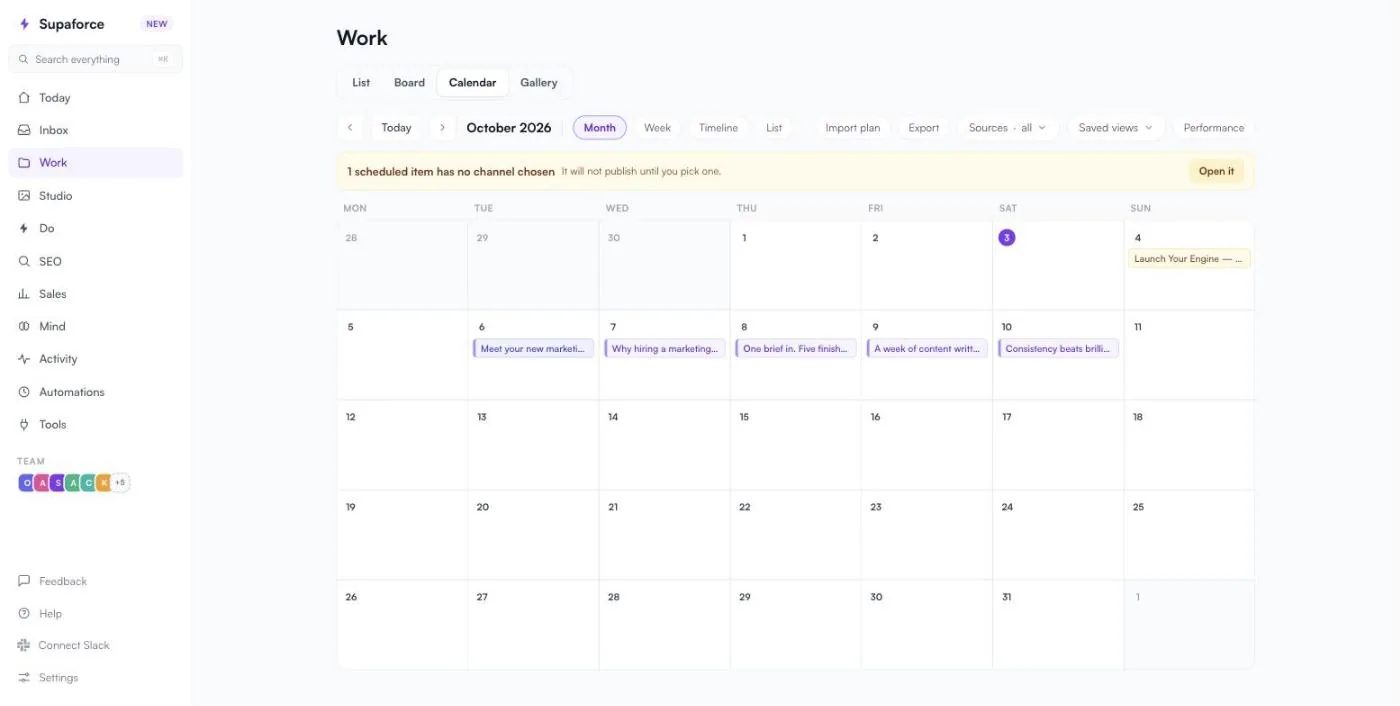Viewport: 1400px width, 706px height.
Task: Focus the Search everything field
Action: (x=96, y=59)
